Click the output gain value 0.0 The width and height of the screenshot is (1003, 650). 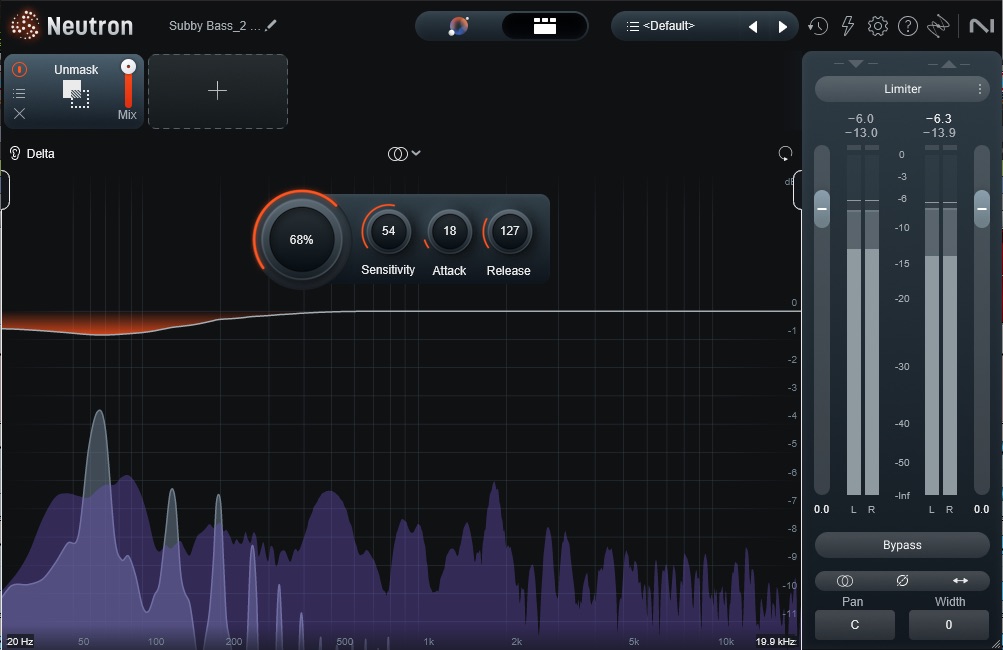[x=981, y=510]
